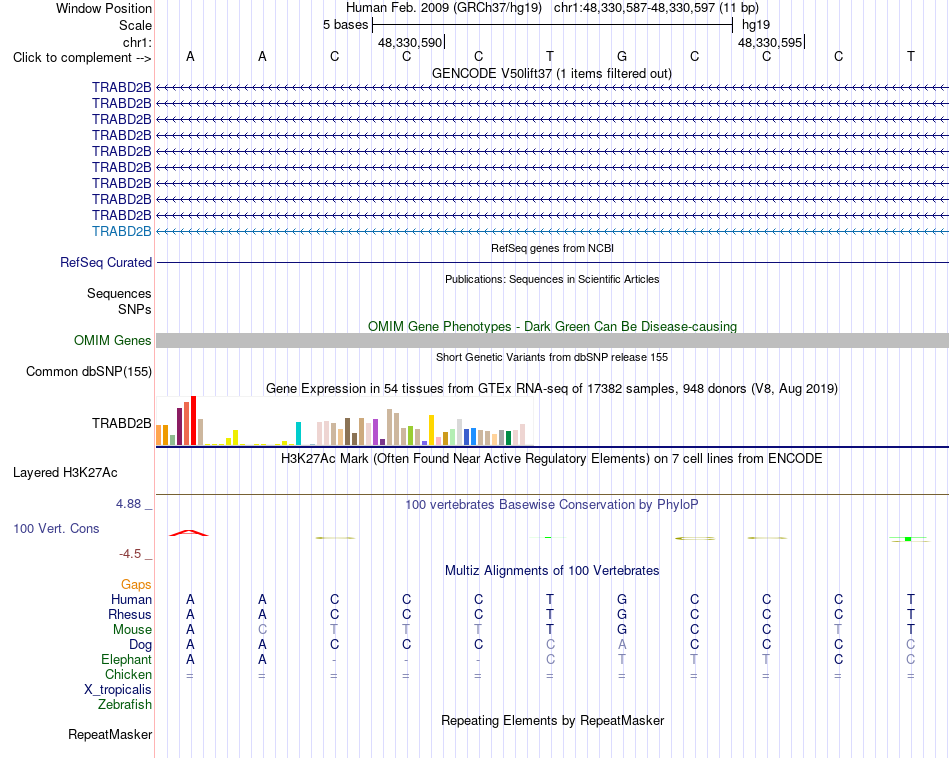Click the 100 Vert. Cons label
Viewport: 950px width, 758px height.
pos(56,528)
